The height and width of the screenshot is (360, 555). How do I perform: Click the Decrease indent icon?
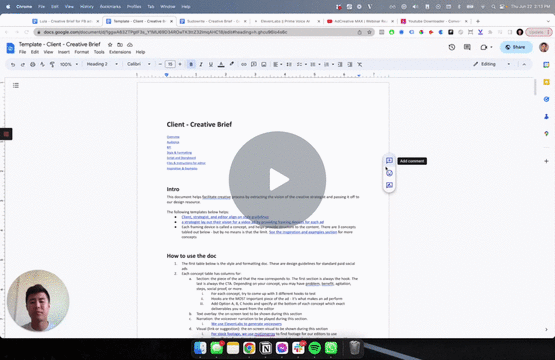(340, 64)
